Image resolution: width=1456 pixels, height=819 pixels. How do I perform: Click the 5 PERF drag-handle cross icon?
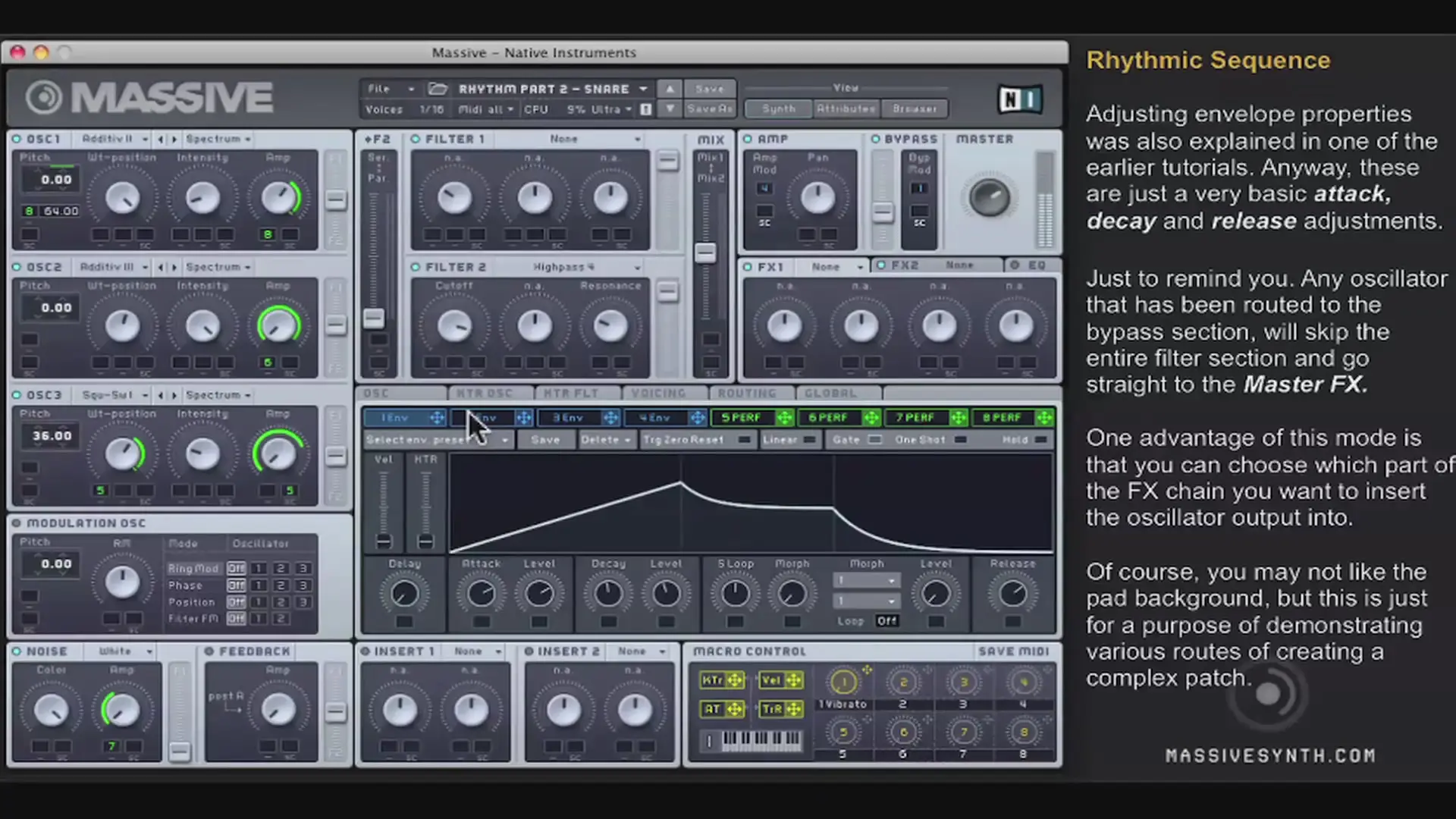point(784,418)
